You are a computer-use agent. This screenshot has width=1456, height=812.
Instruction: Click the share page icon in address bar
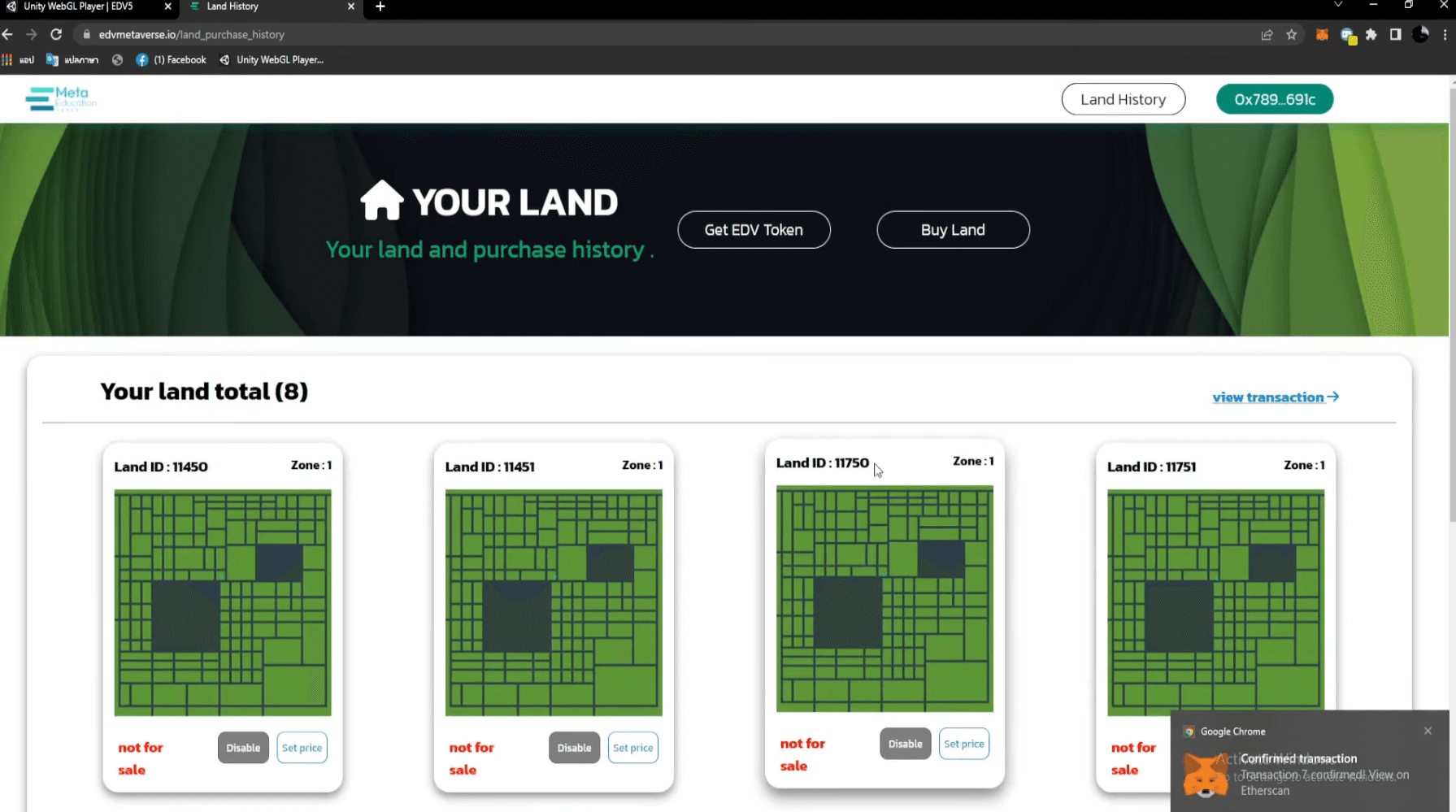pos(1267,35)
